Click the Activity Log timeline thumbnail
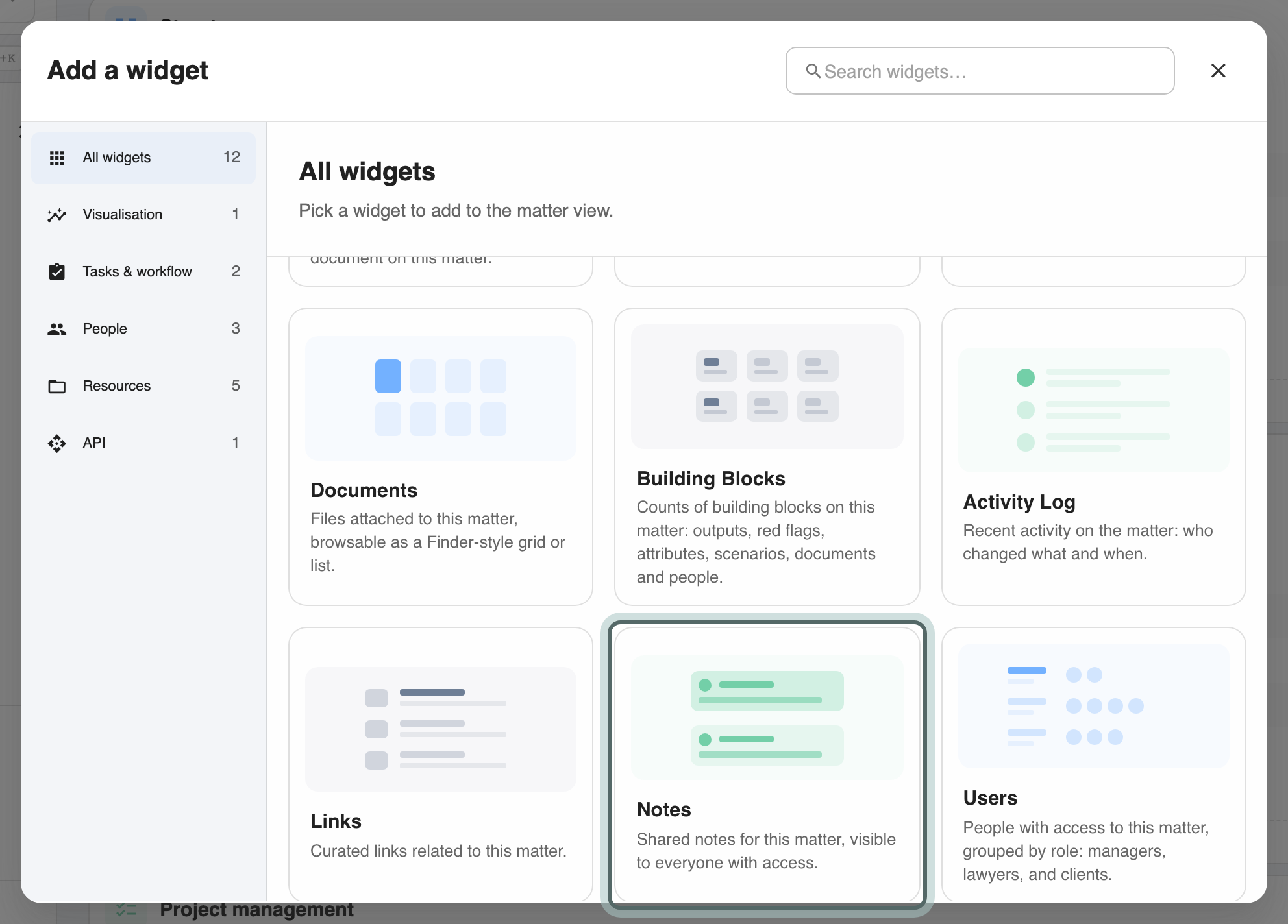The width and height of the screenshot is (1288, 924). coord(1094,409)
